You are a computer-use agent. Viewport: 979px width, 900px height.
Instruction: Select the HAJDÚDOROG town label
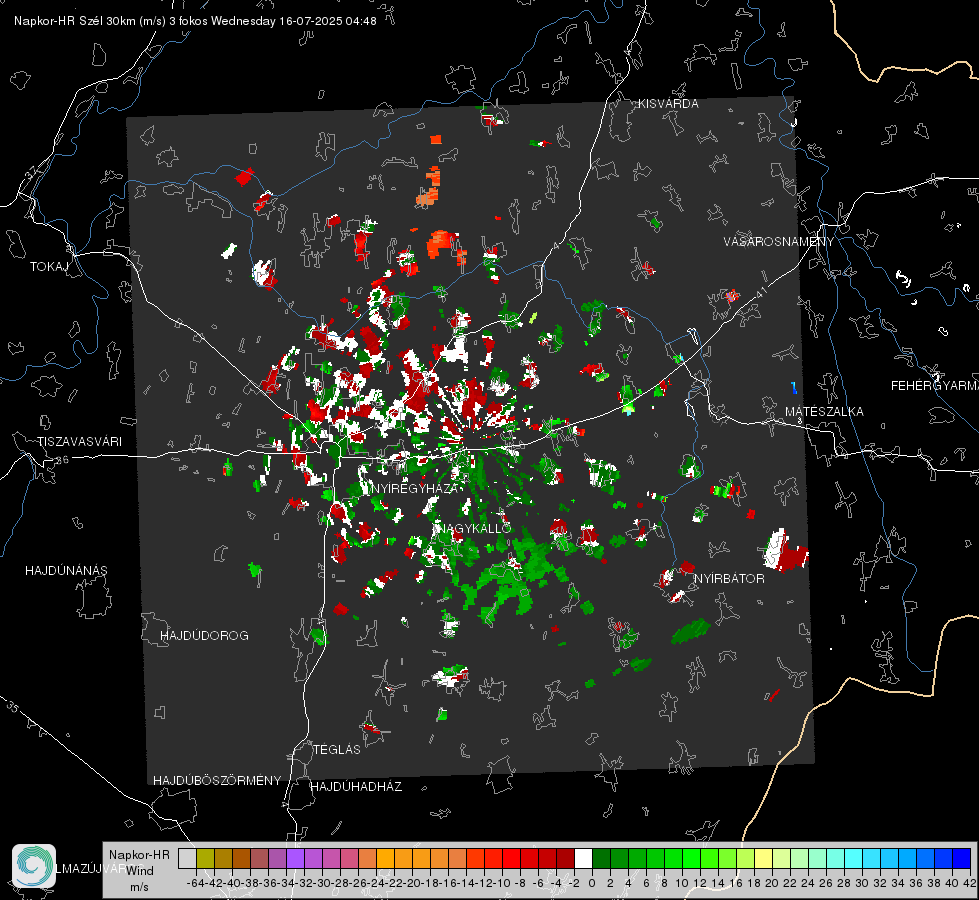(204, 635)
